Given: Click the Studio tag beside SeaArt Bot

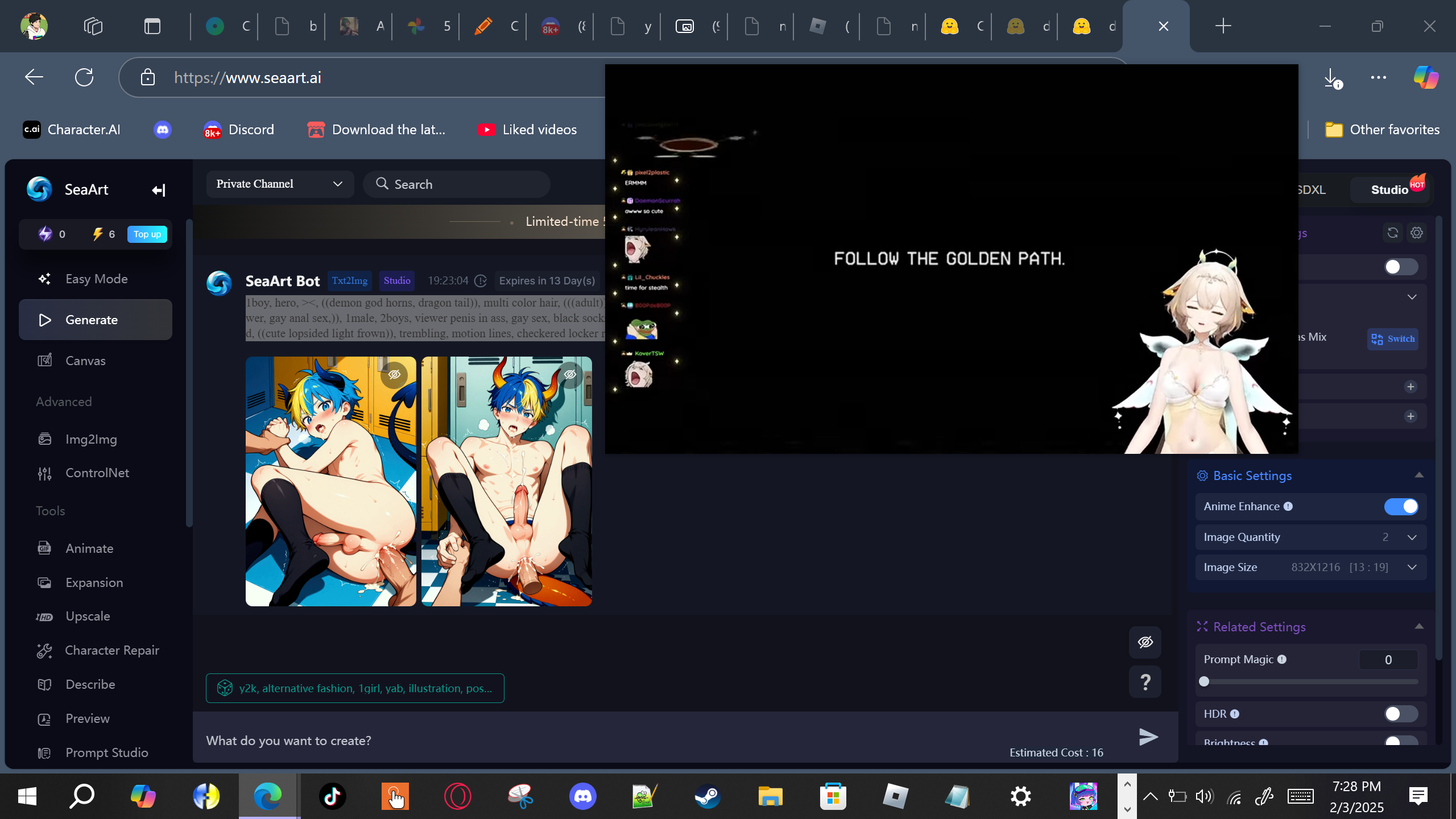Looking at the screenshot, I should pos(397,281).
